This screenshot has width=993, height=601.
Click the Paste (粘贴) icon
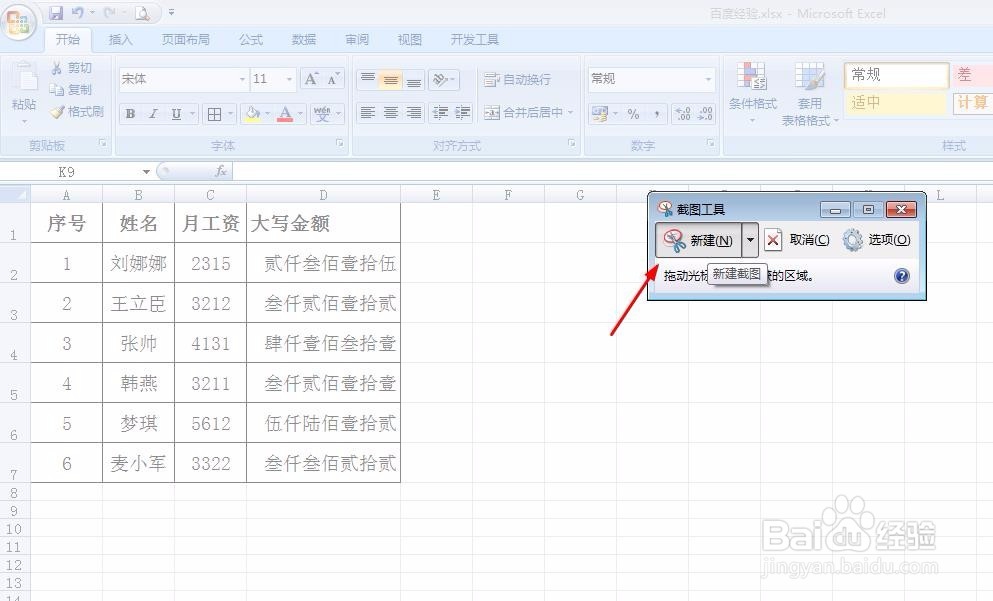tap(24, 79)
